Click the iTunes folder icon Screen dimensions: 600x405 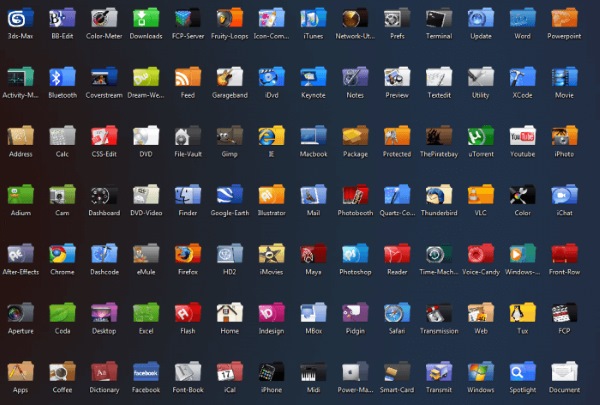313,18
